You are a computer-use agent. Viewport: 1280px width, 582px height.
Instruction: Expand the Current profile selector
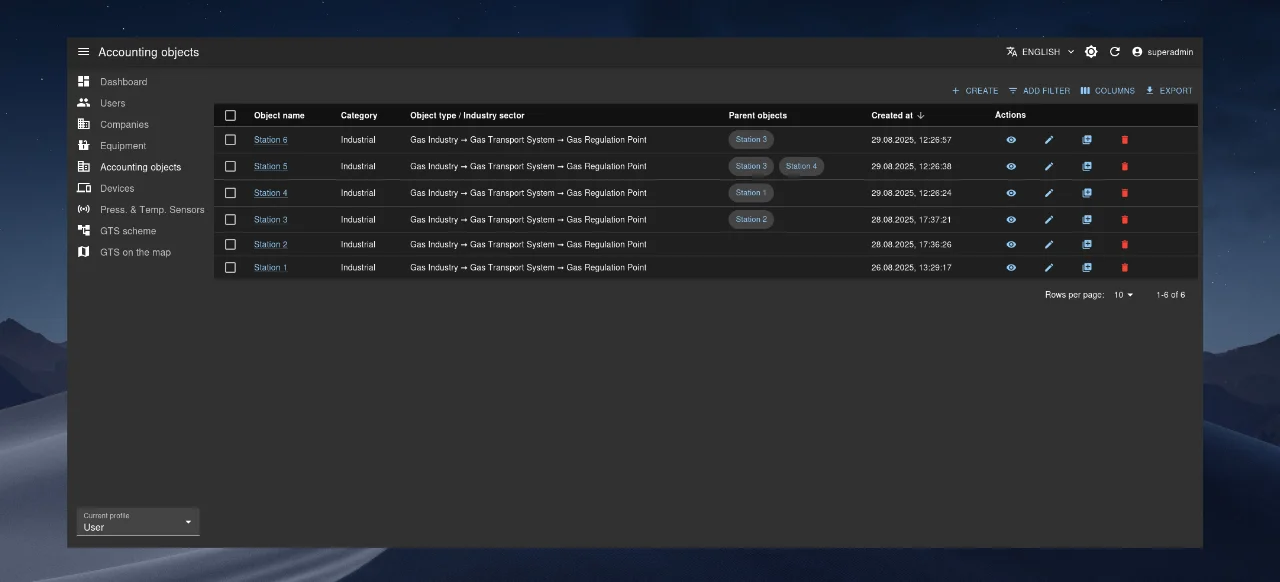pyautogui.click(x=138, y=522)
